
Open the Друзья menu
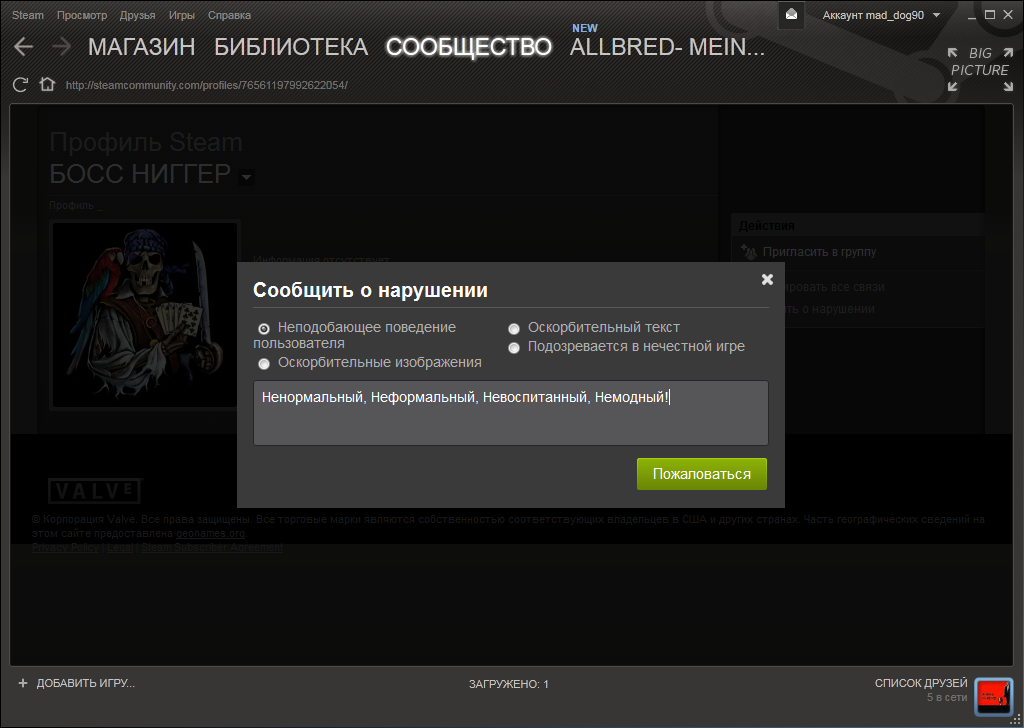coord(137,14)
